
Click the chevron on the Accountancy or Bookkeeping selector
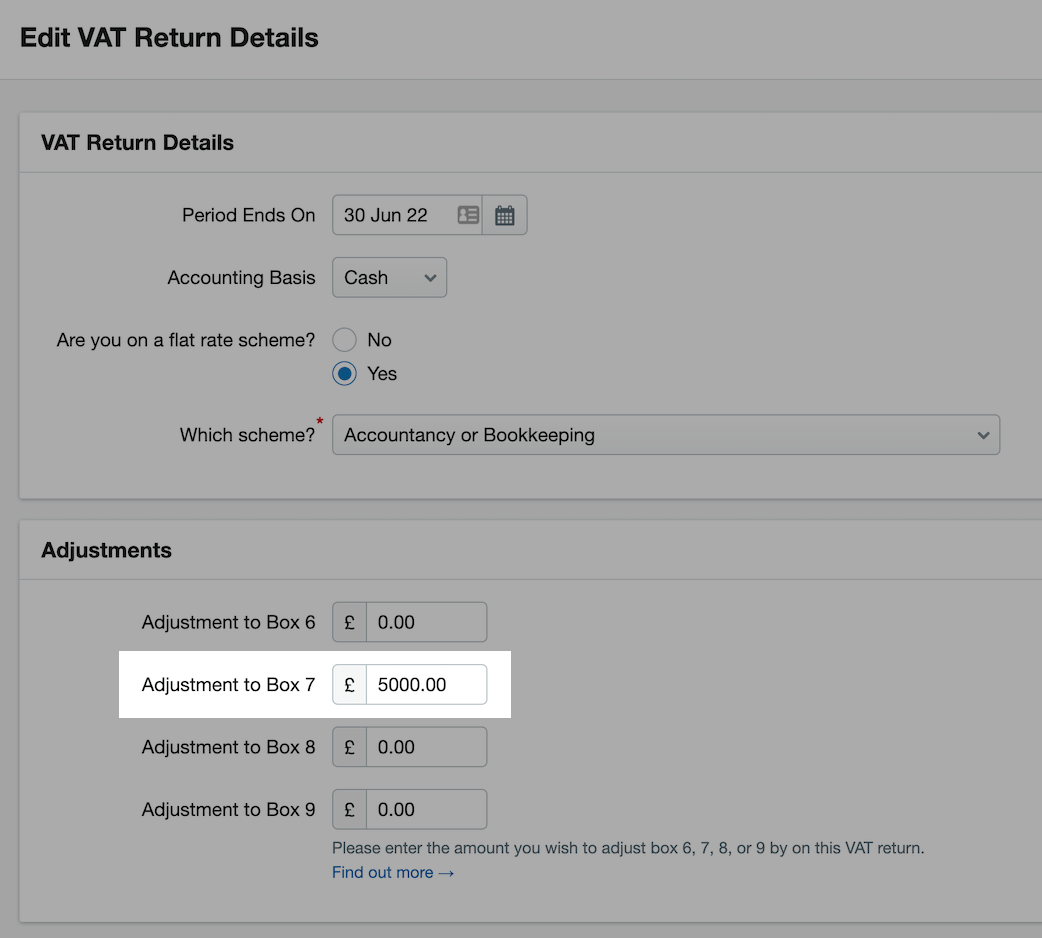(983, 434)
